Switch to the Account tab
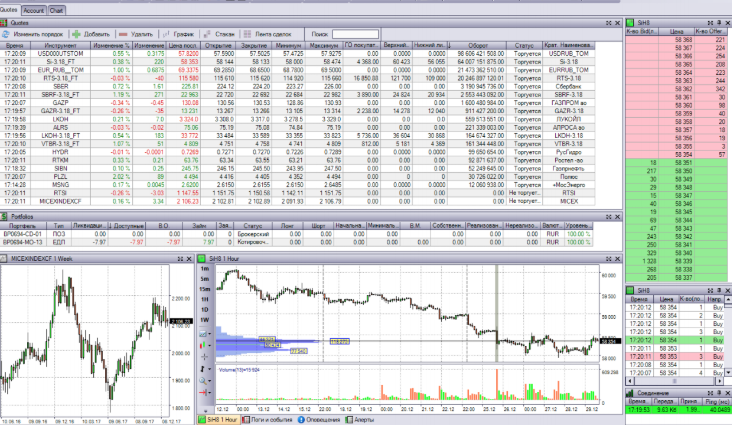Viewport: 732px width, 425px height. pos(34,10)
